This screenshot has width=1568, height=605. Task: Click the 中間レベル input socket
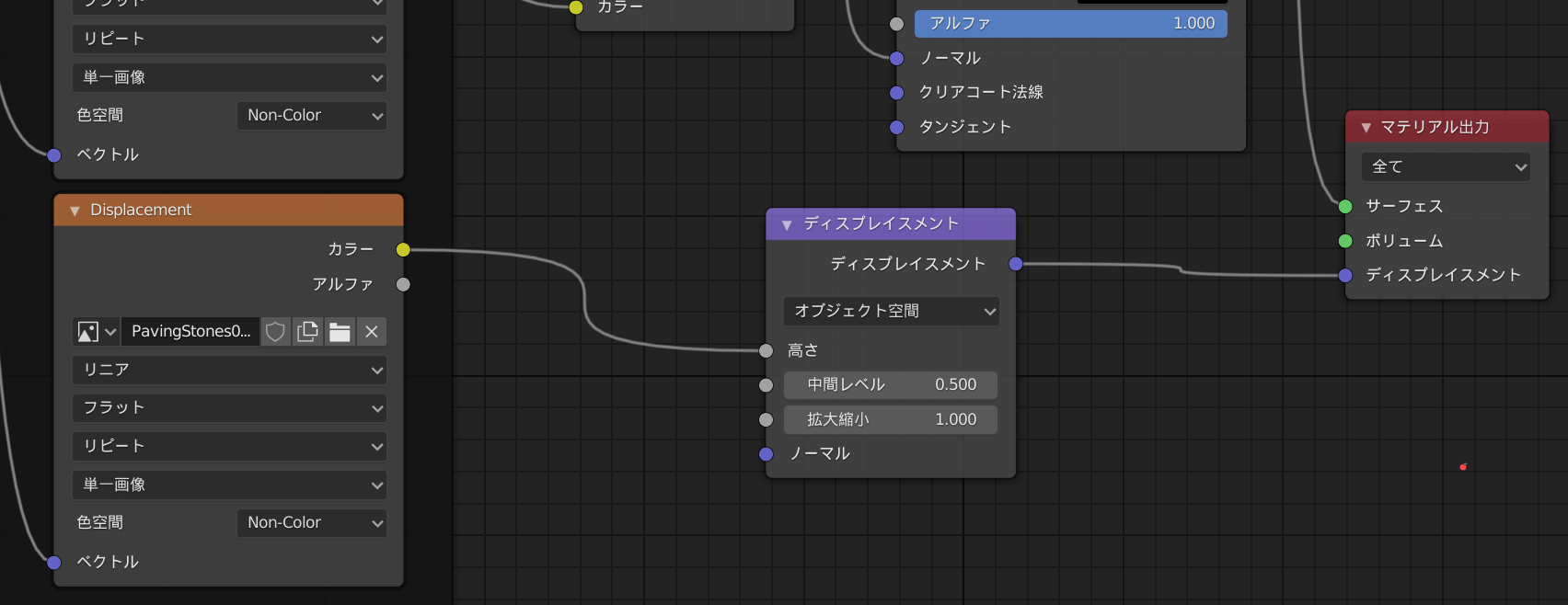coord(766,385)
